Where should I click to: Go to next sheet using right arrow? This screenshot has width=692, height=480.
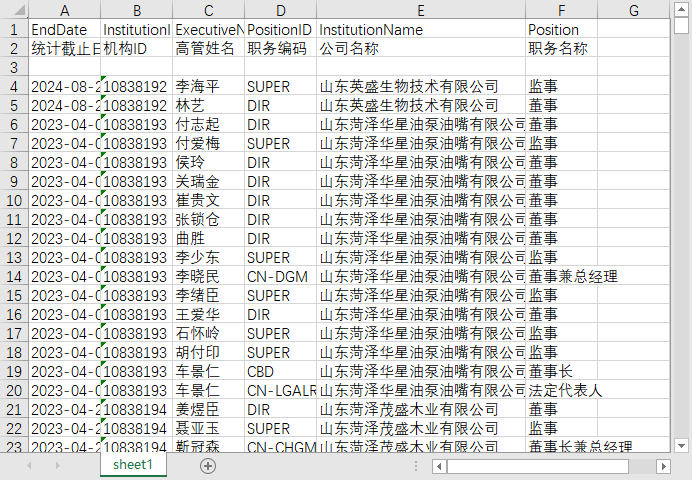pyautogui.click(x=57, y=465)
